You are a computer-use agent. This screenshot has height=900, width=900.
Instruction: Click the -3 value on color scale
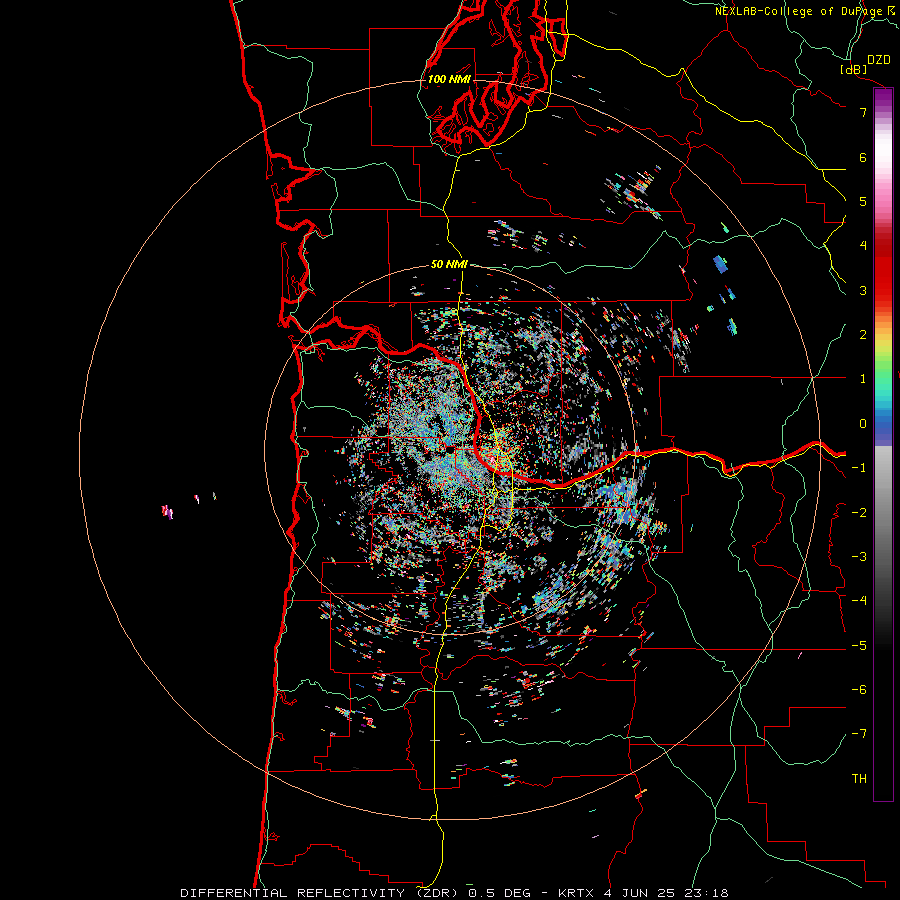[859, 557]
